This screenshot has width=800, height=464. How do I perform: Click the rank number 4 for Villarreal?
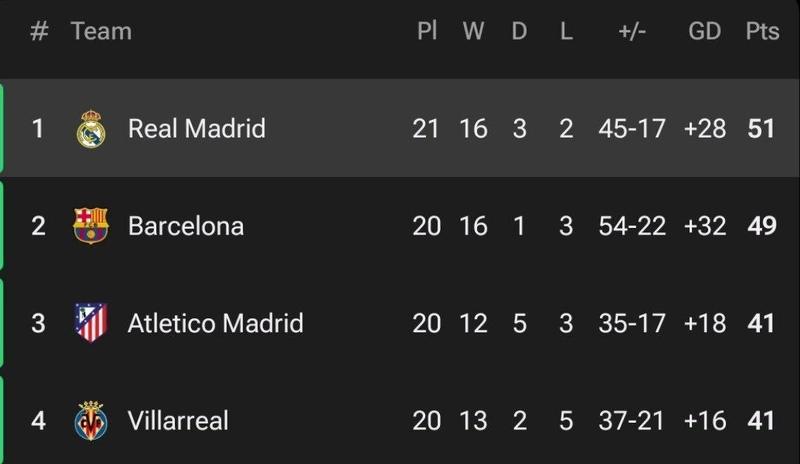[38, 420]
